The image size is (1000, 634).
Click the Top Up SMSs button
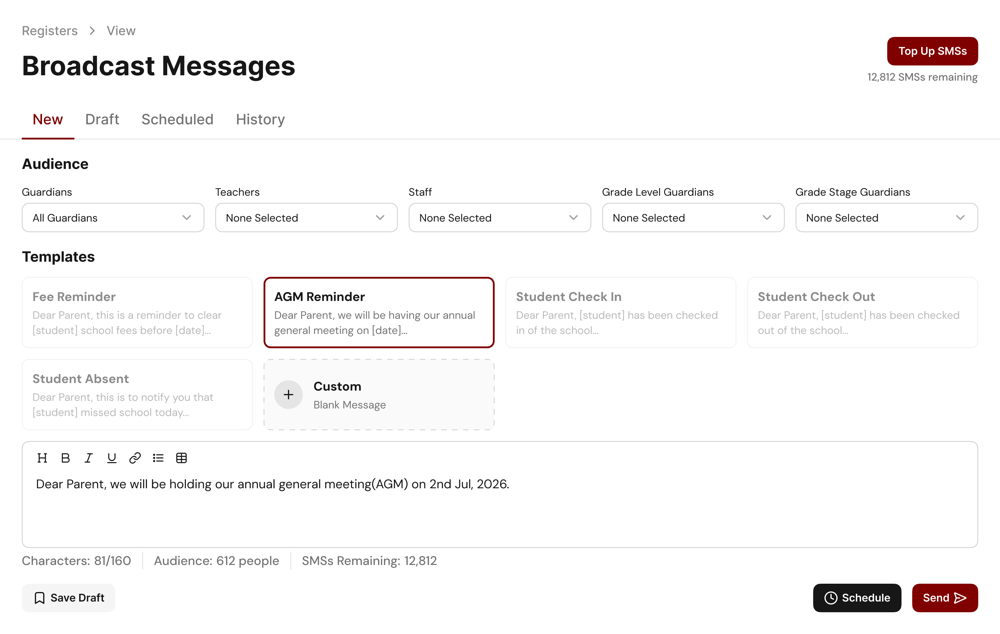click(932, 51)
